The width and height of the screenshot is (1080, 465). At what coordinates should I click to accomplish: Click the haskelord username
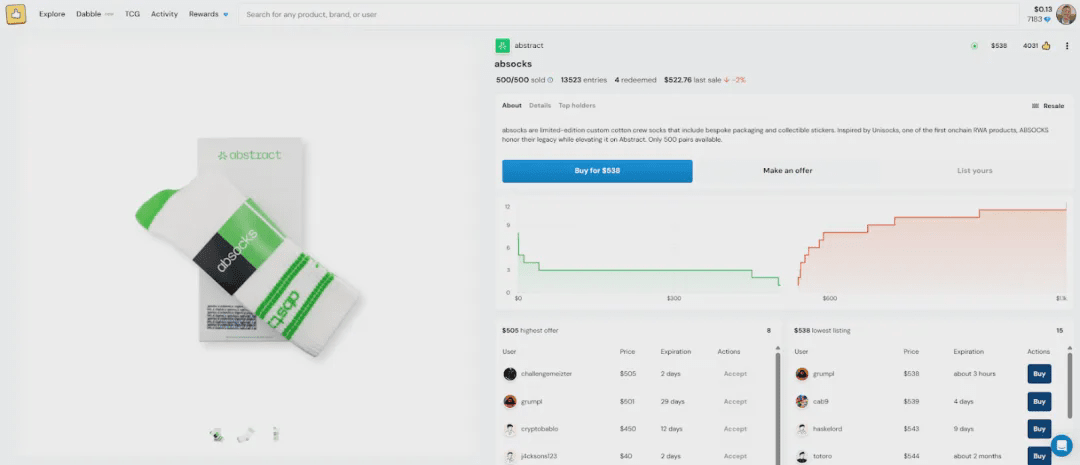coord(828,429)
